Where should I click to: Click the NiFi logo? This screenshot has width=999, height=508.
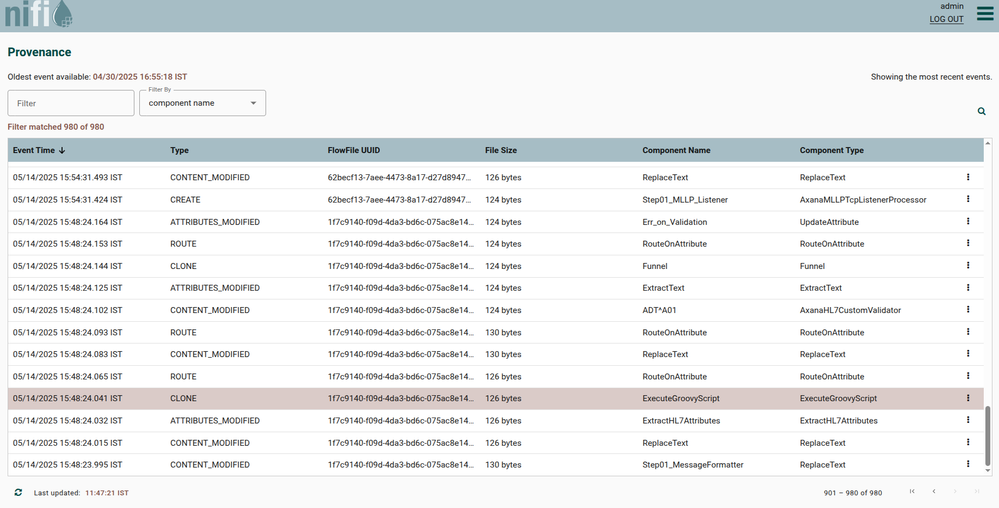pos(37,15)
